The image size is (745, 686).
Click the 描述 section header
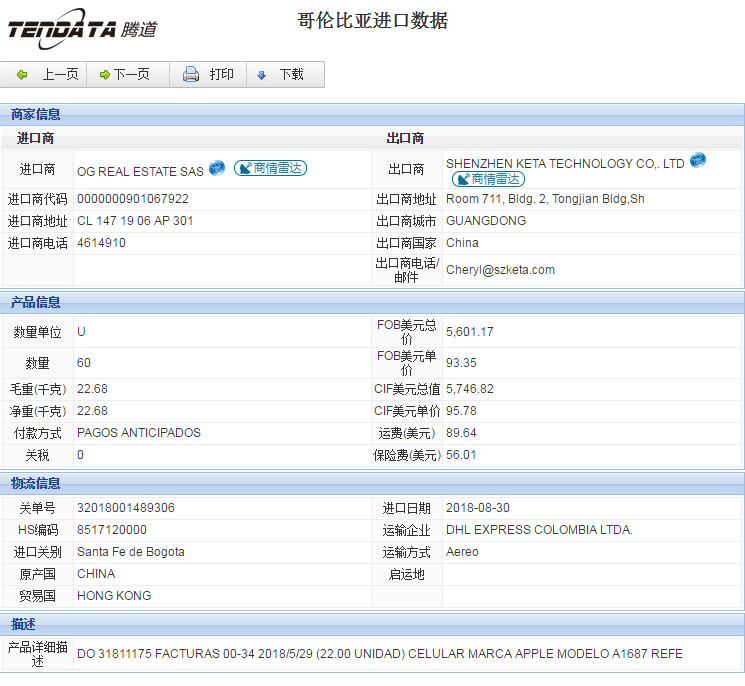tap(24, 624)
